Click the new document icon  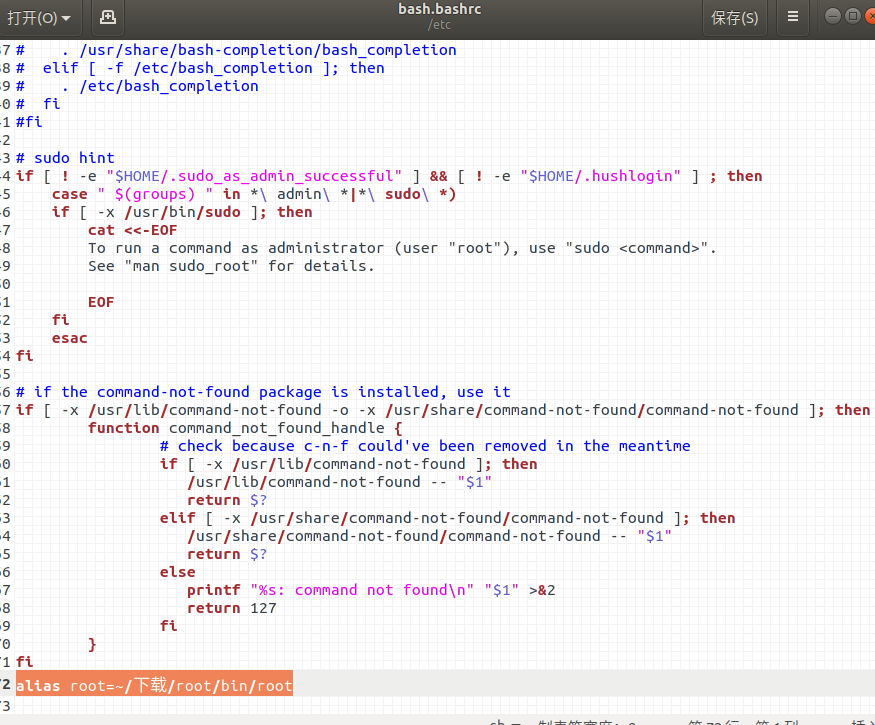pos(108,18)
